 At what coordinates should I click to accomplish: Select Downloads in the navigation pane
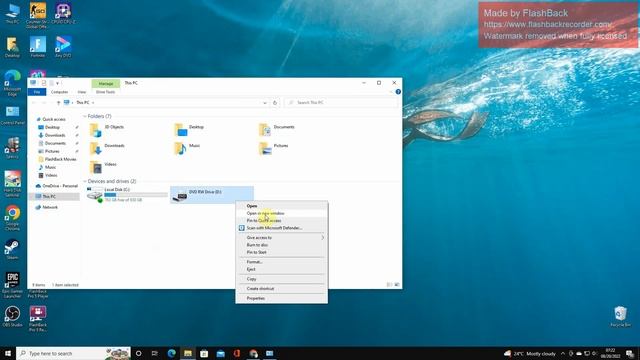click(55, 135)
